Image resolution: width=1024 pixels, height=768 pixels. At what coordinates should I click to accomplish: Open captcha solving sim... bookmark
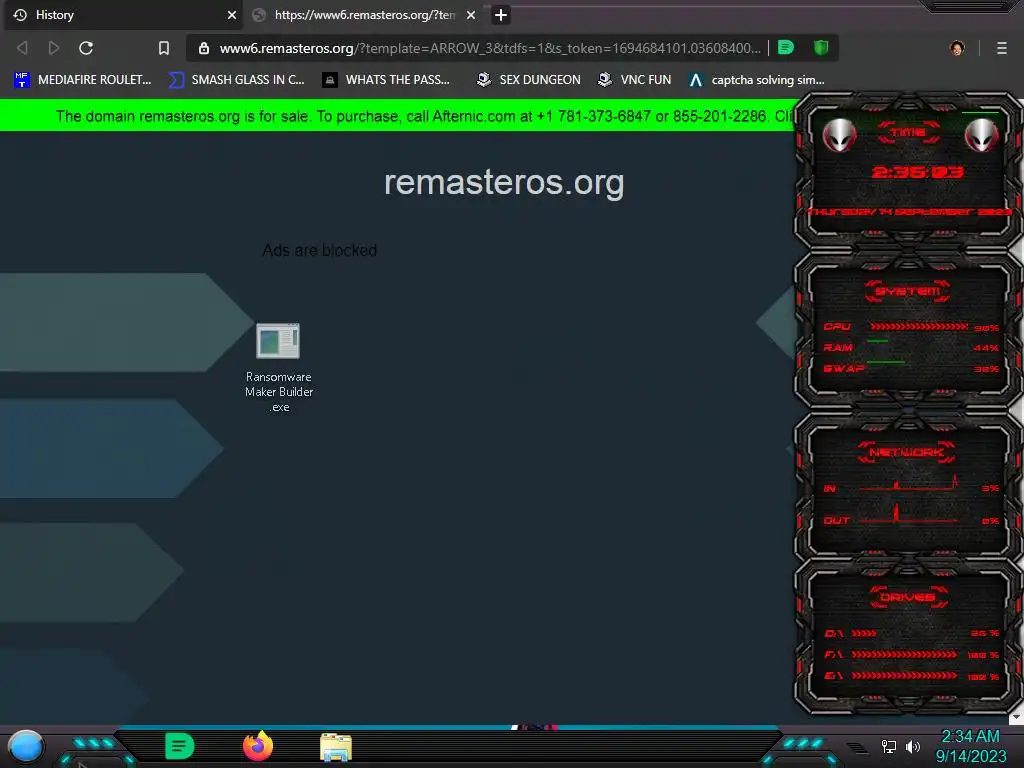click(757, 80)
